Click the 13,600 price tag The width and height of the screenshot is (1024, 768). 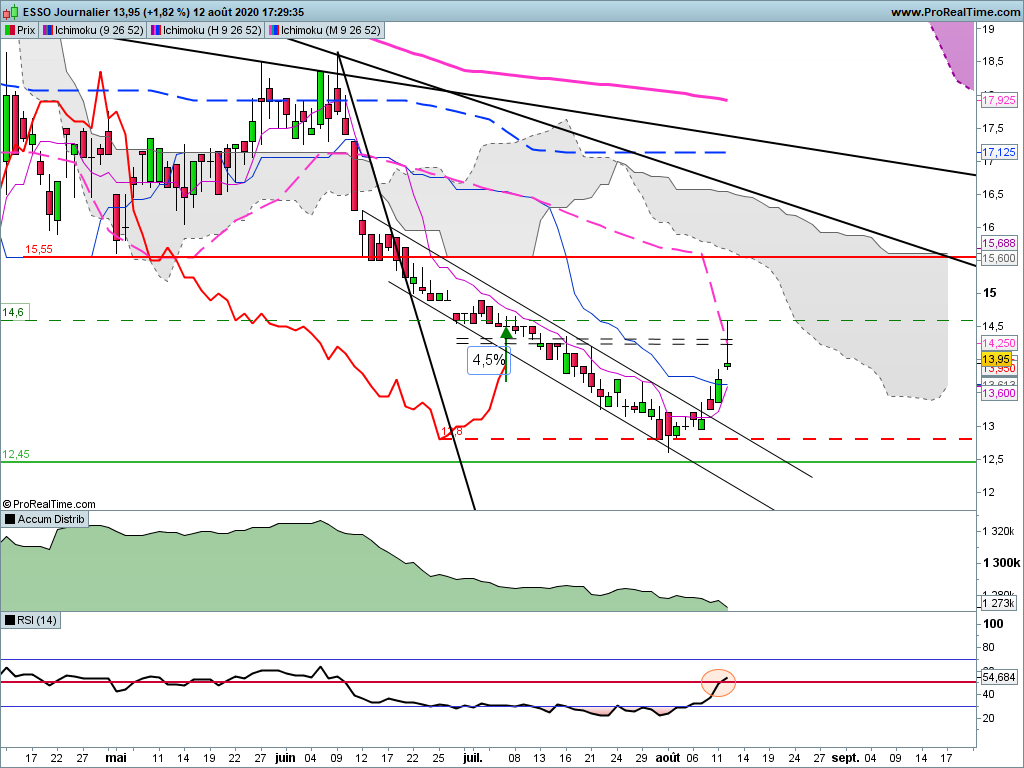[999, 392]
